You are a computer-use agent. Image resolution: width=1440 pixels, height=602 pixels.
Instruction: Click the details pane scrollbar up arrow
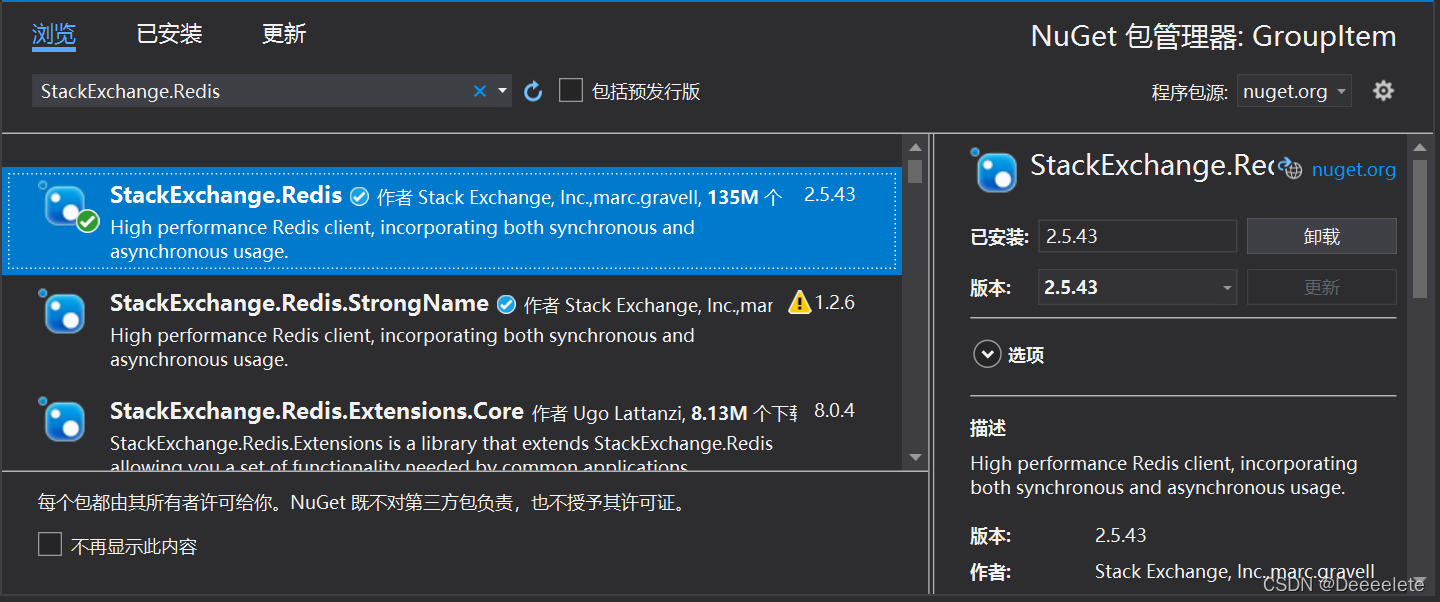[x=1420, y=148]
